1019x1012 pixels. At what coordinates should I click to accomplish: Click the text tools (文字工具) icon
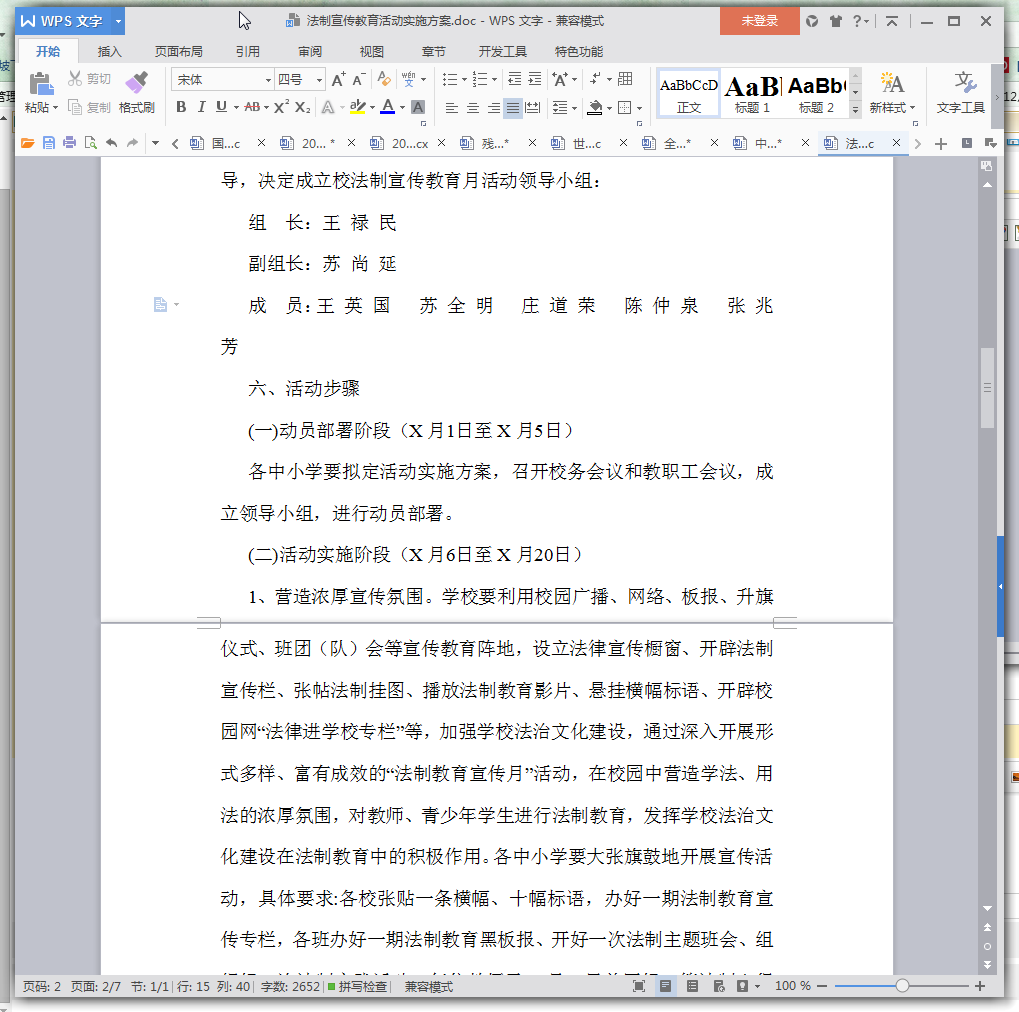coord(965,83)
